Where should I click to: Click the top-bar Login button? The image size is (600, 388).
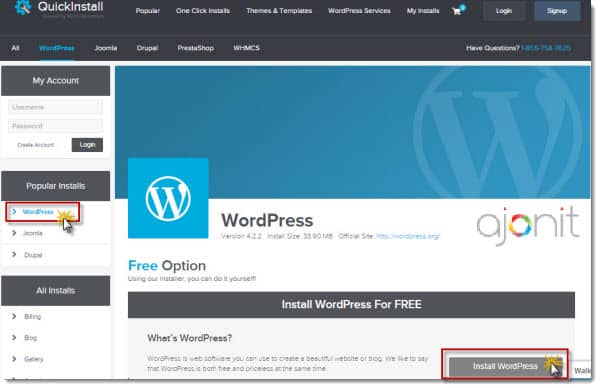504,11
